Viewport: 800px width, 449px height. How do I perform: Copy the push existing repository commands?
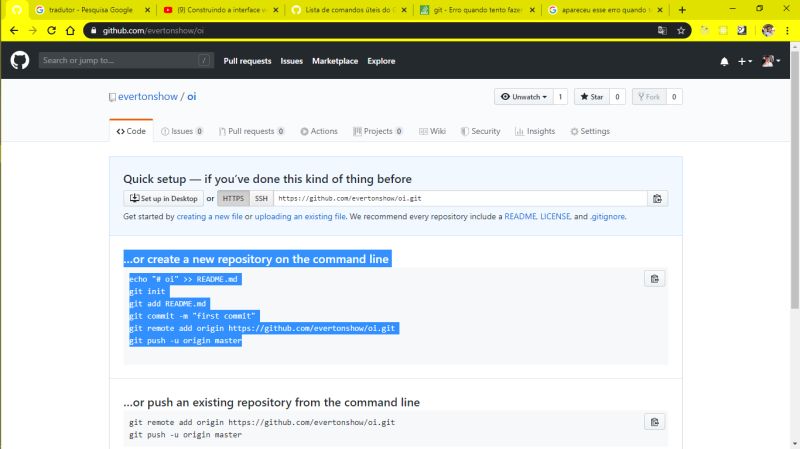pyautogui.click(x=655, y=422)
